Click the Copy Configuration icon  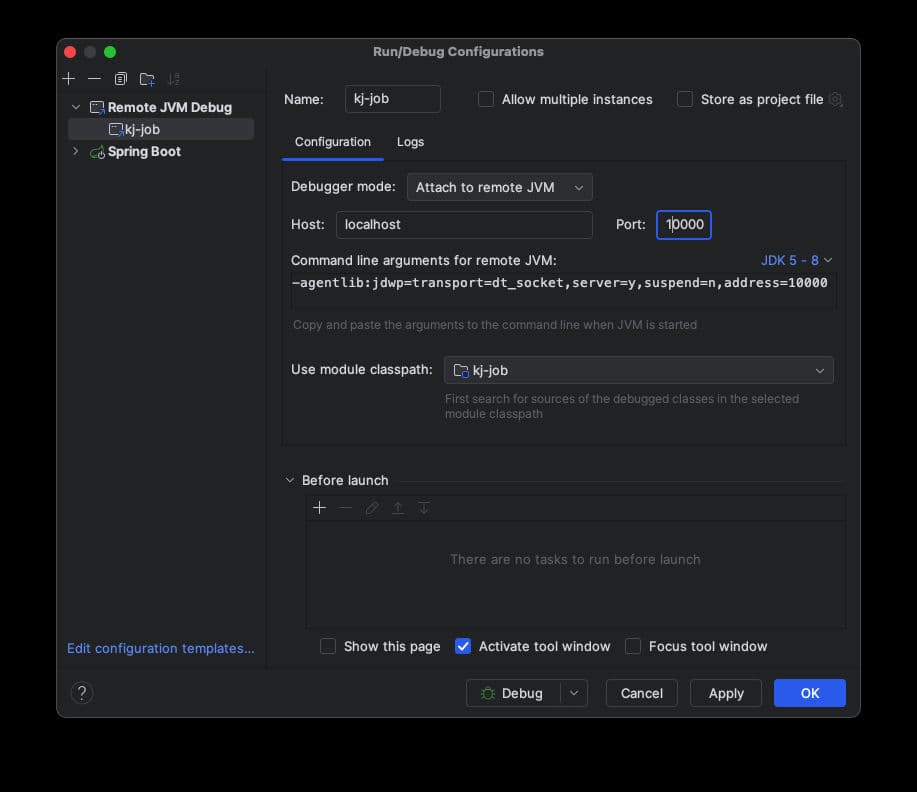[121, 79]
